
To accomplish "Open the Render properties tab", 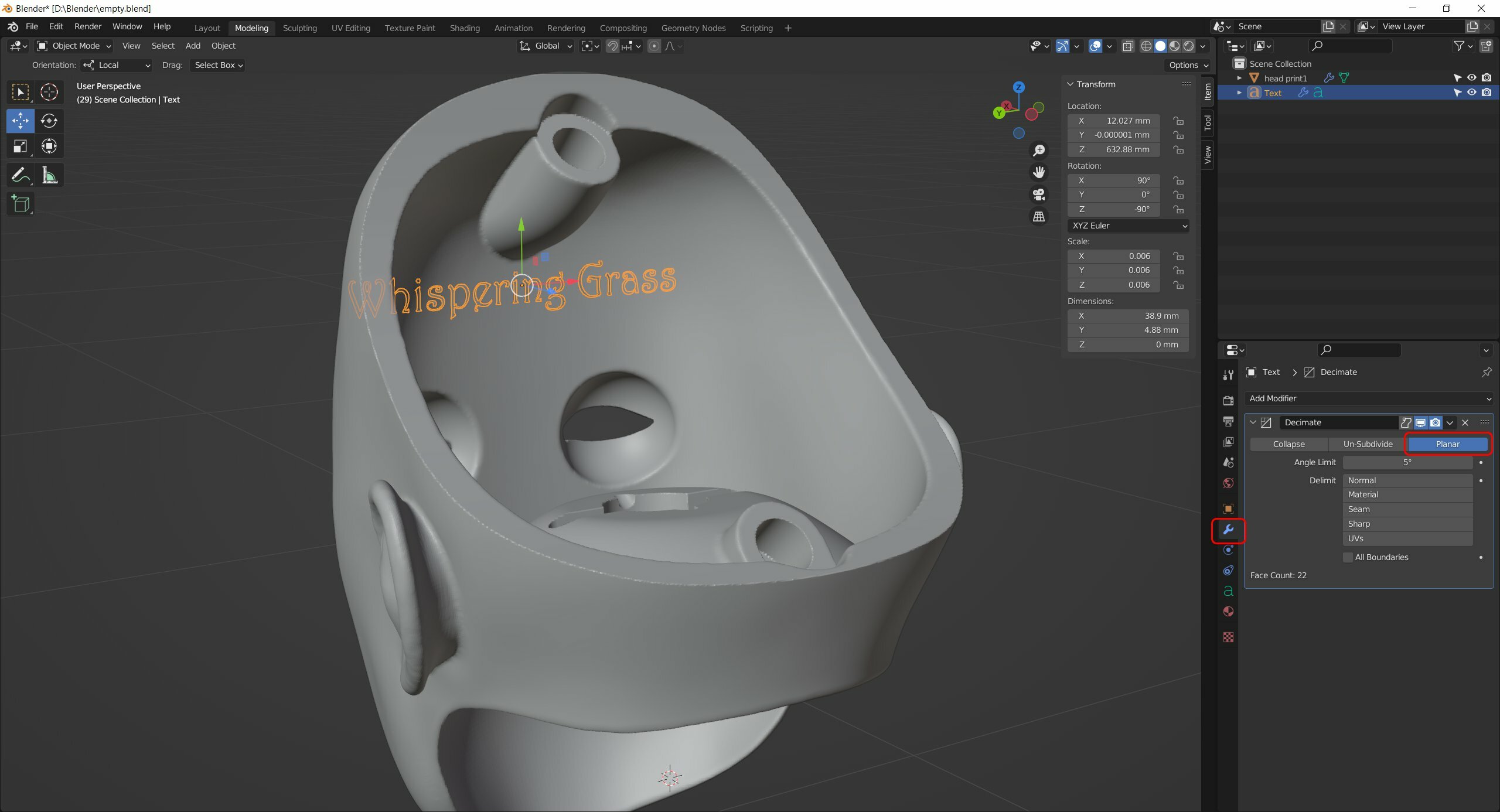I will (1228, 401).
